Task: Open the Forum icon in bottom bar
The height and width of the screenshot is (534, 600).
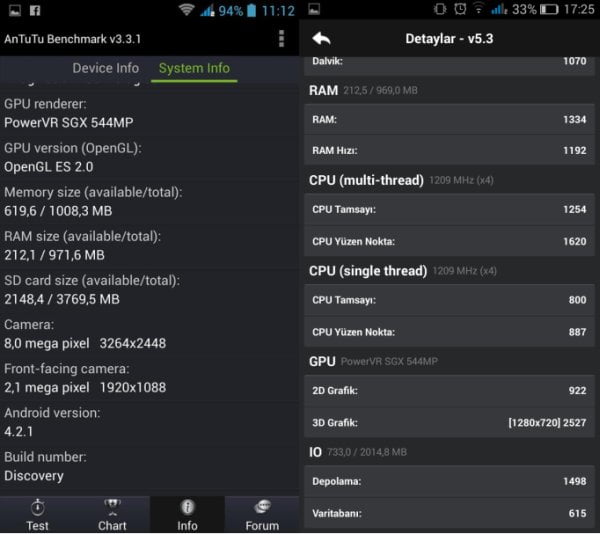Action: (262, 514)
